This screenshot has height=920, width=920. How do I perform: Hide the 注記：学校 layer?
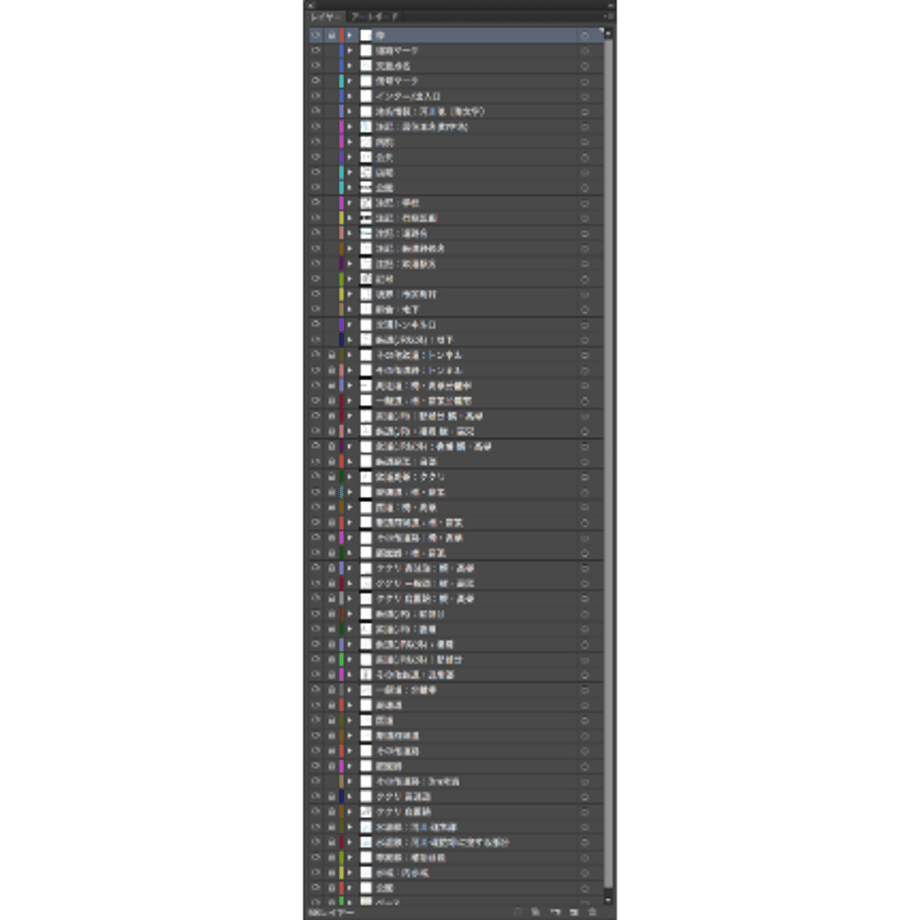click(x=316, y=203)
